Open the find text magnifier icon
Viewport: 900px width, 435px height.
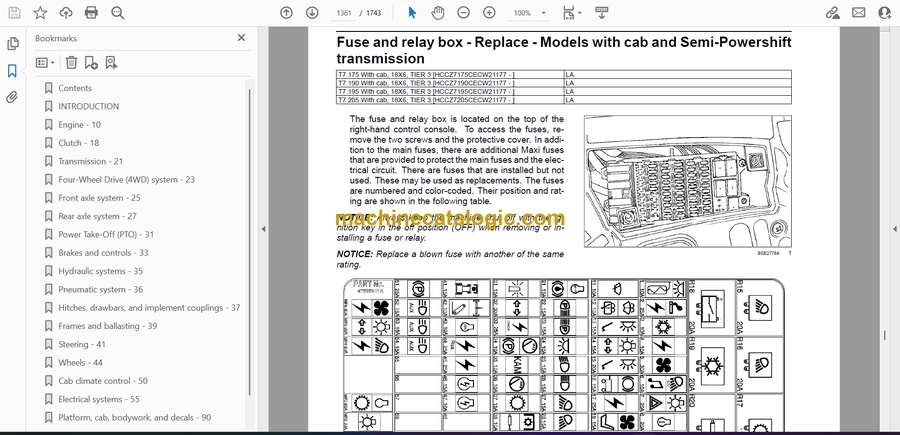coord(118,13)
